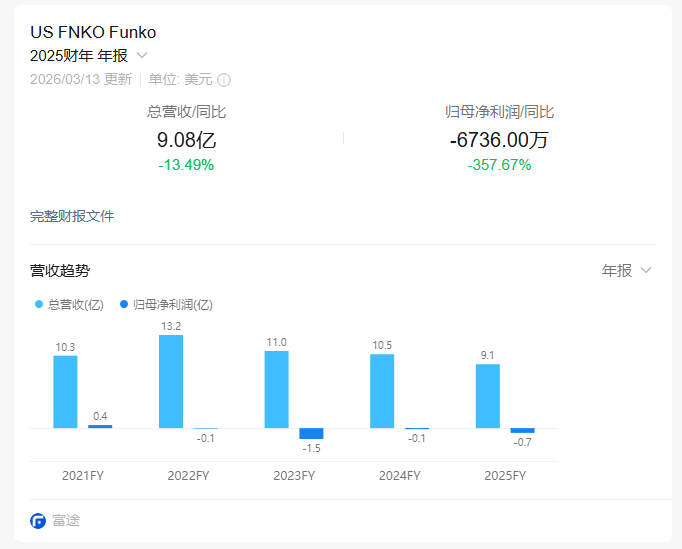
Task: Select the 2021FY revenue bar
Action: 65,391
